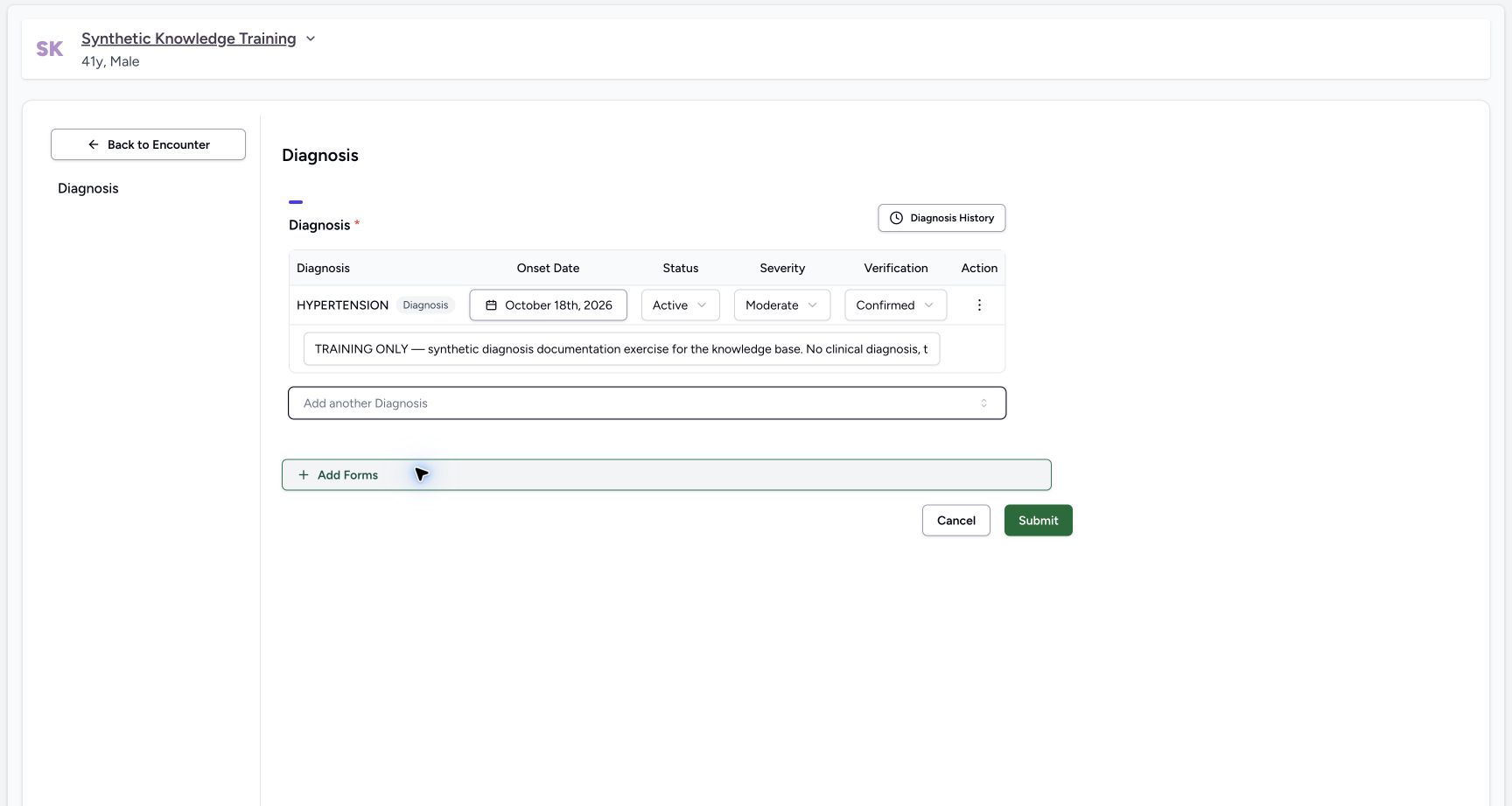Click the Diagnosis tag badge beside HYPERTENSION

click(425, 305)
